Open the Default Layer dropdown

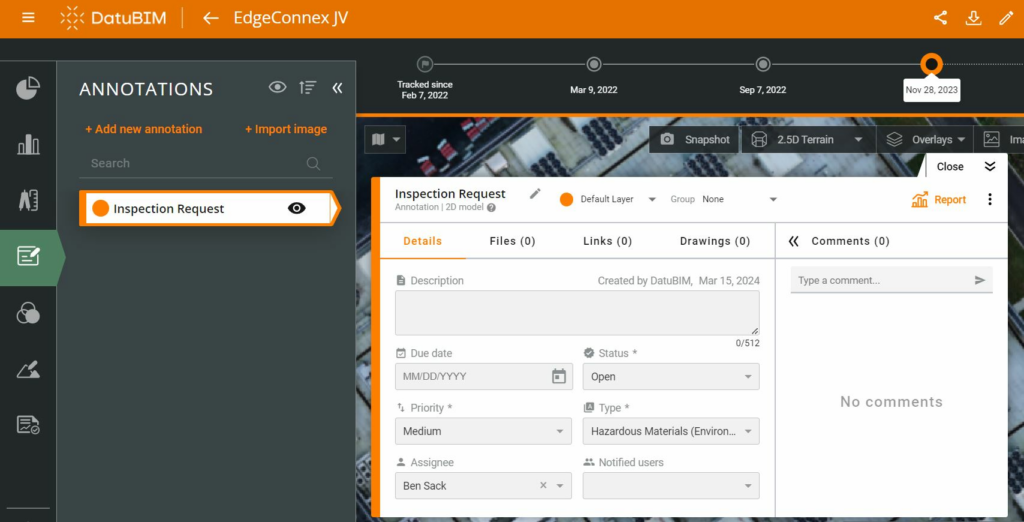(617, 199)
